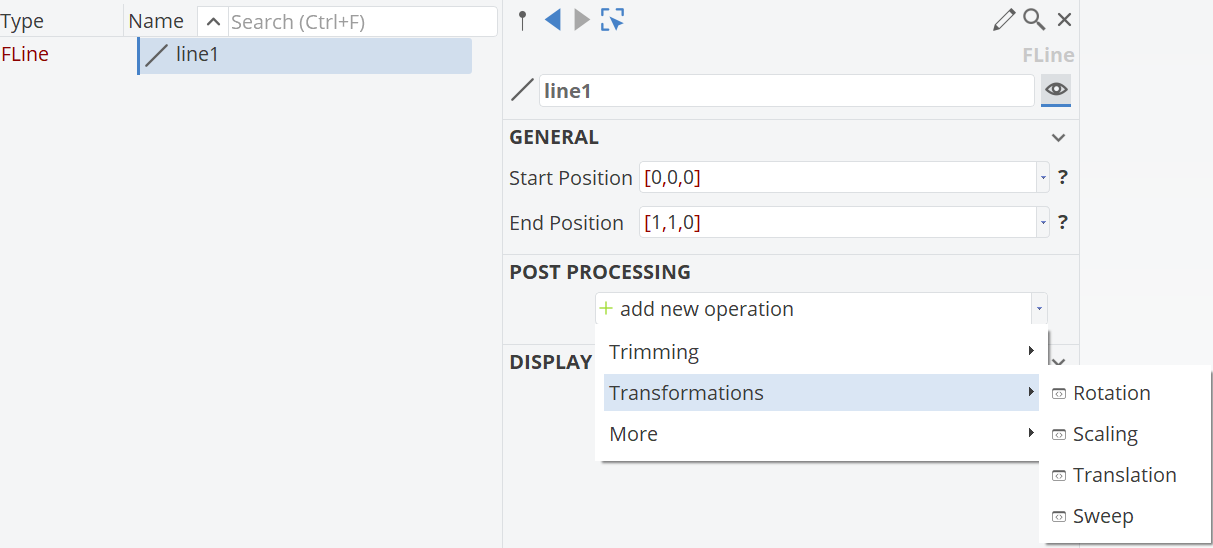
Task: Go back with the blue left arrow
Action: [x=552, y=19]
